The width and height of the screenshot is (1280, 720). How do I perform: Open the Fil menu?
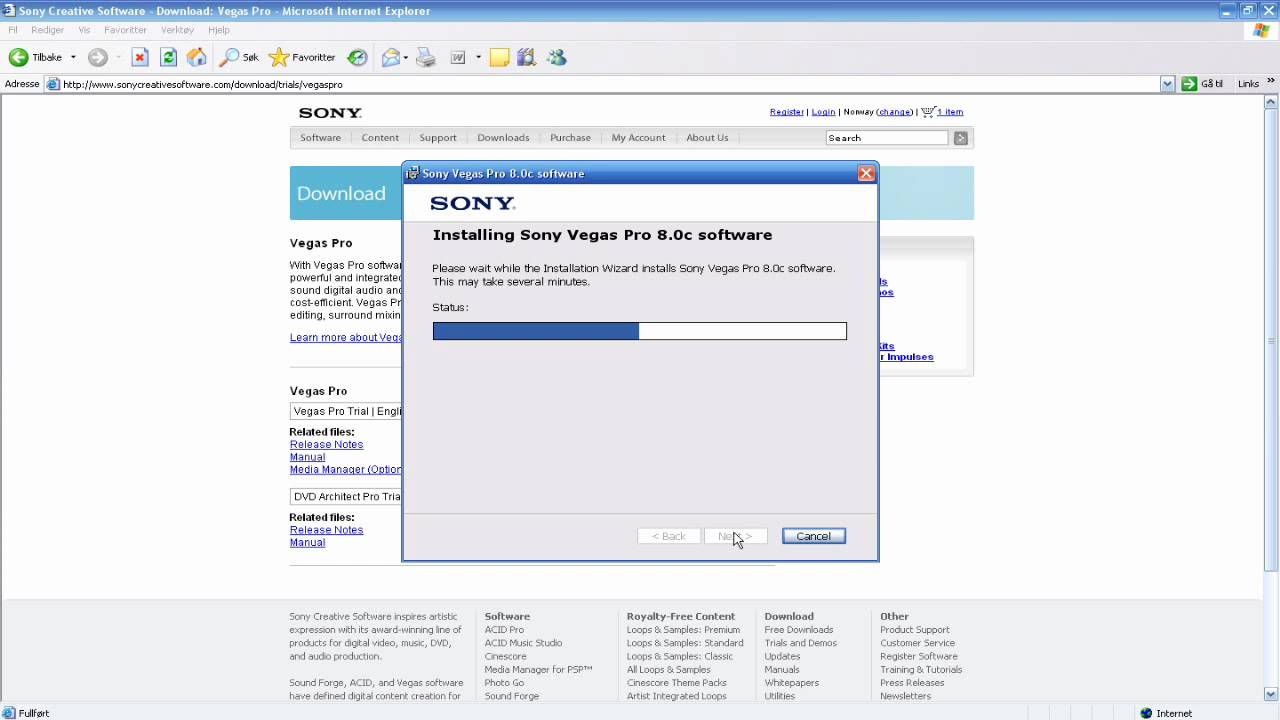coord(13,30)
